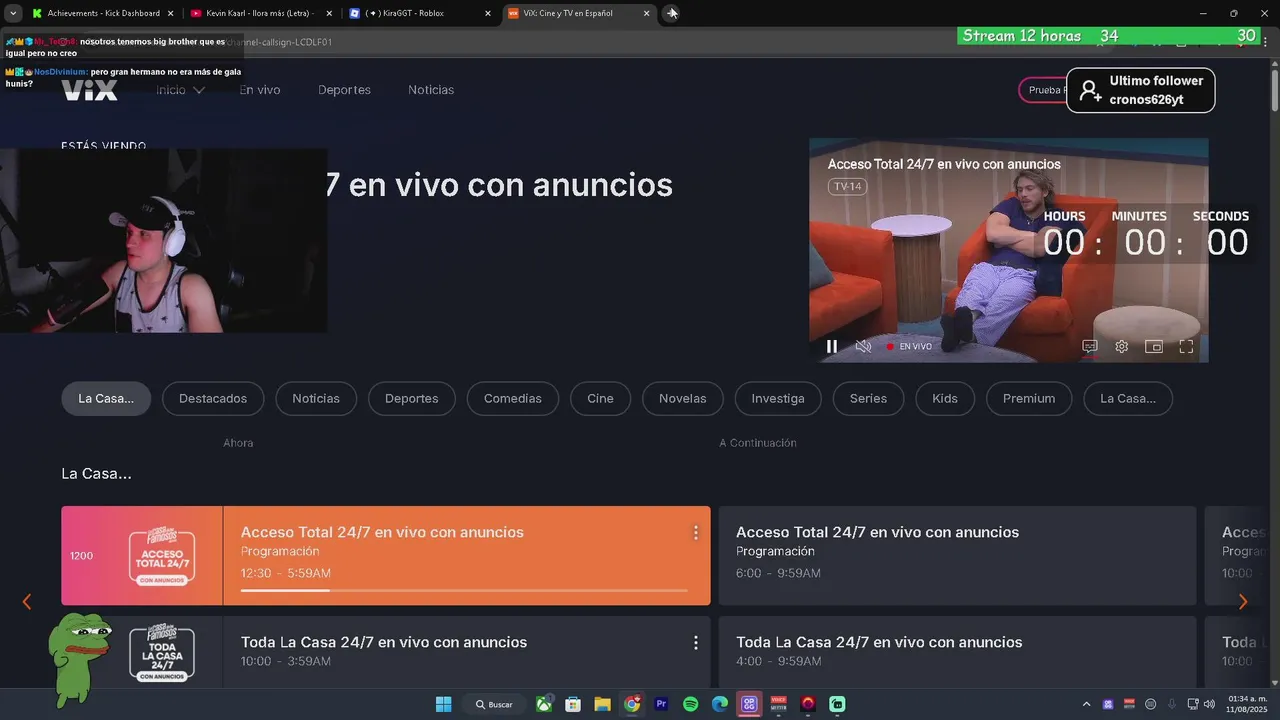Open Adobe Premiere Pro from taskbar
The height and width of the screenshot is (720, 1280).
pos(661,704)
